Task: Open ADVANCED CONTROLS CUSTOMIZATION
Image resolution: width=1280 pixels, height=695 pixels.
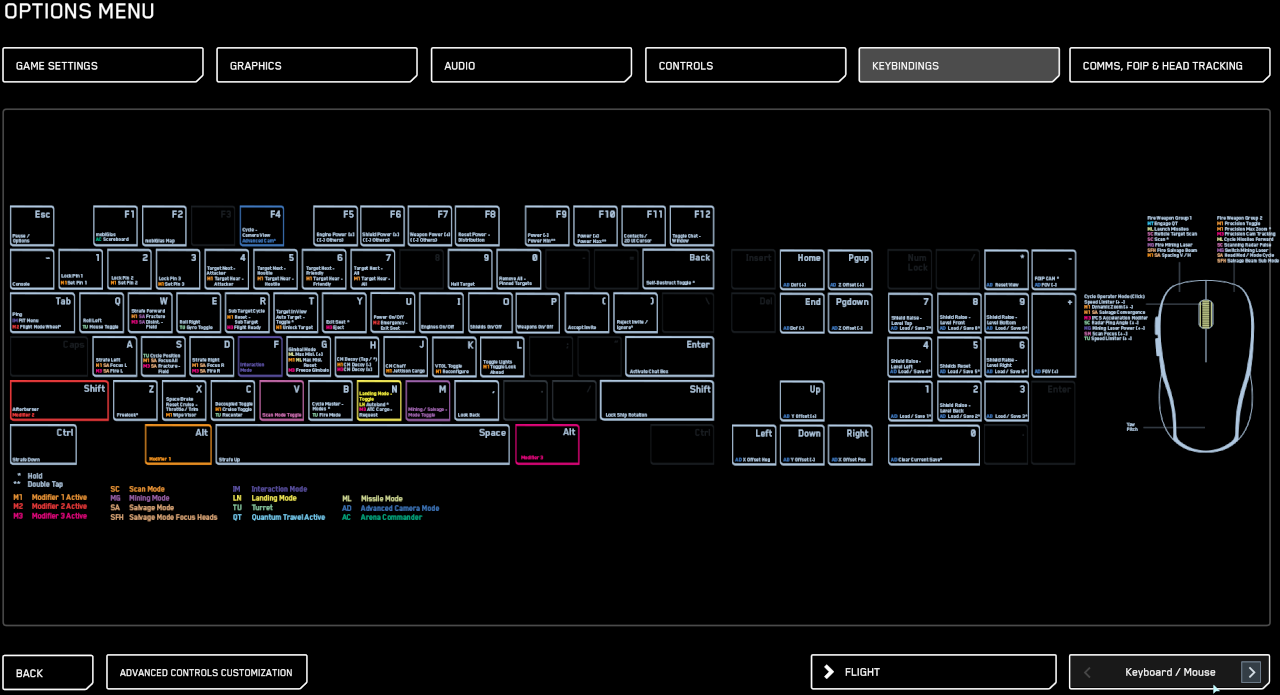Action: [206, 672]
